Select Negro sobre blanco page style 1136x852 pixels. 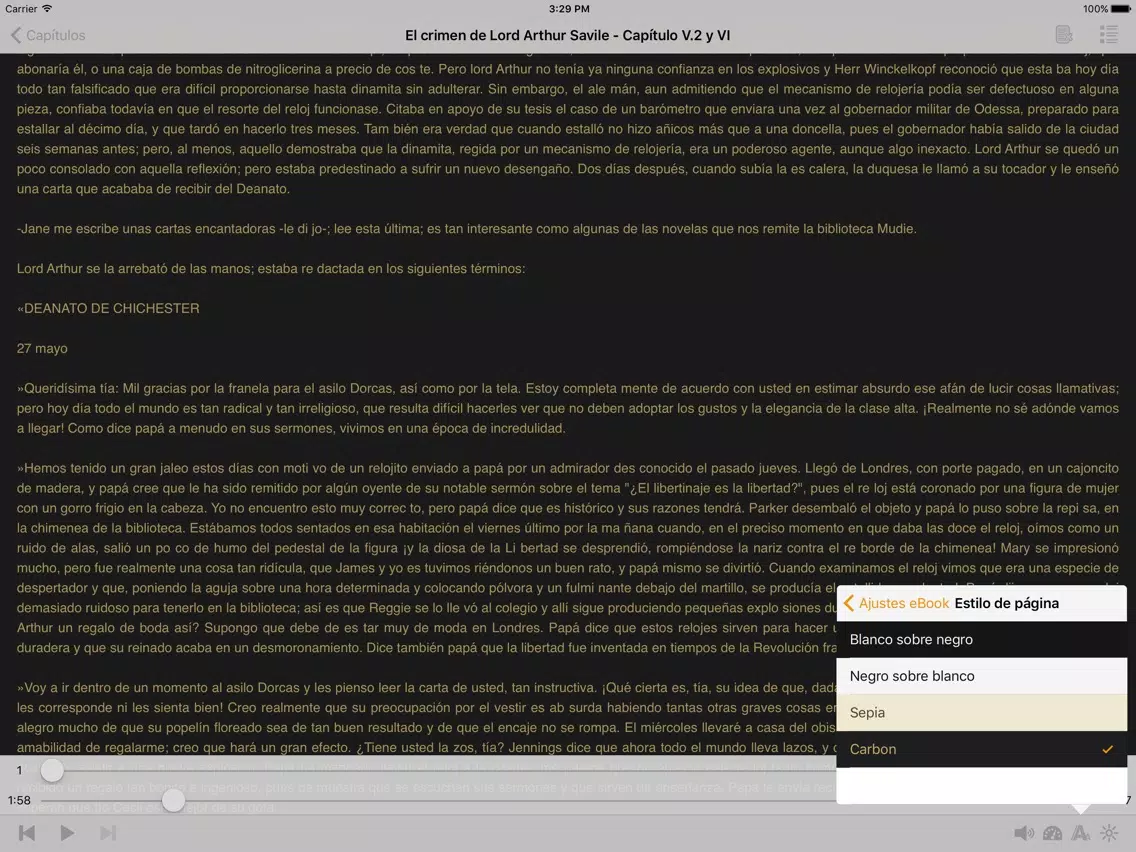click(x=981, y=676)
